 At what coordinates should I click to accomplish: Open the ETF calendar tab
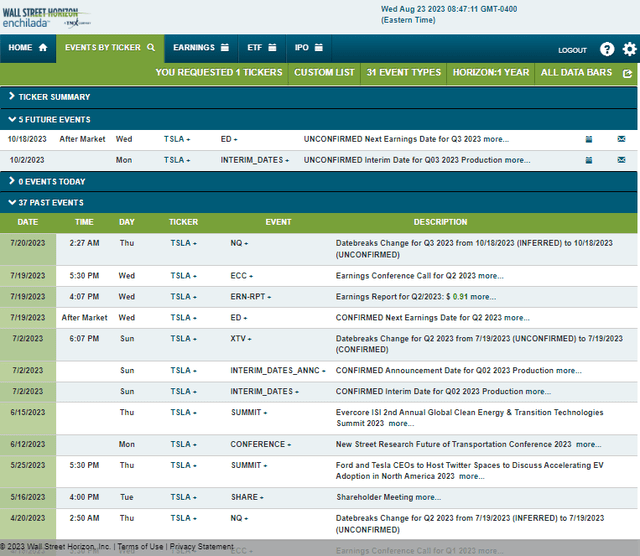(262, 48)
